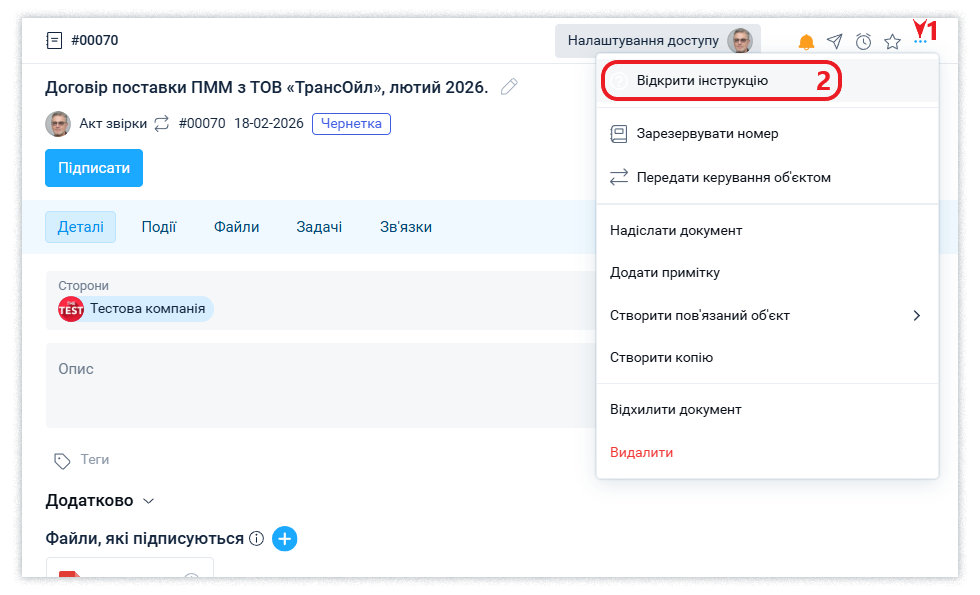Click info icon next to signed files heading
Screen dimensions: 980x595
point(256,539)
